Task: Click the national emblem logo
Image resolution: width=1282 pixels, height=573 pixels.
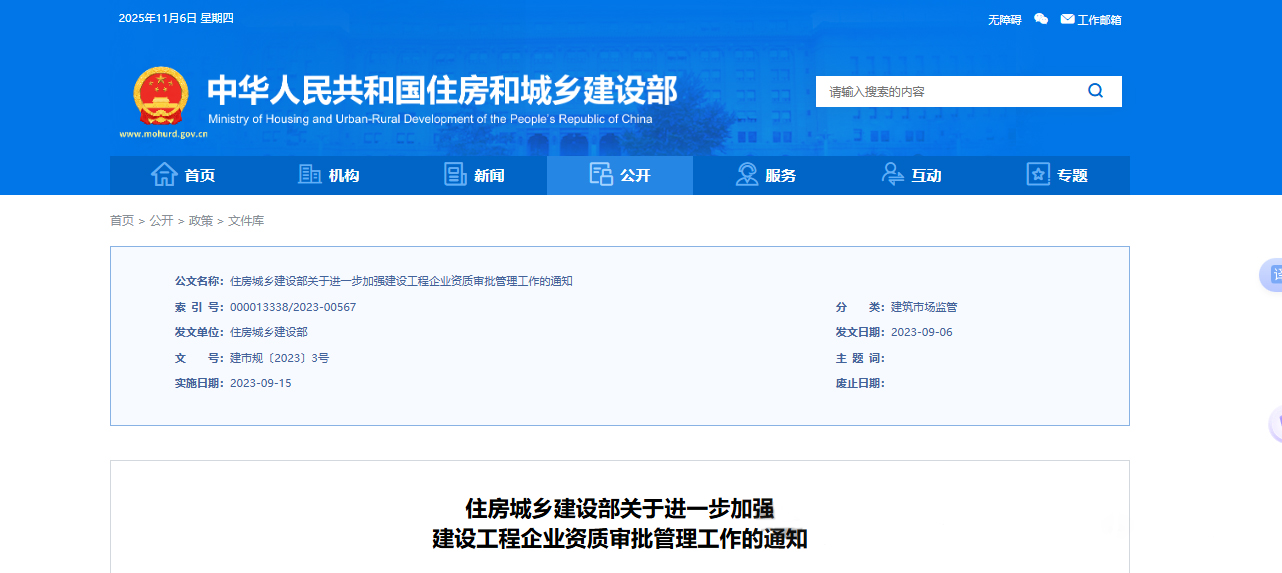Action: [161, 96]
